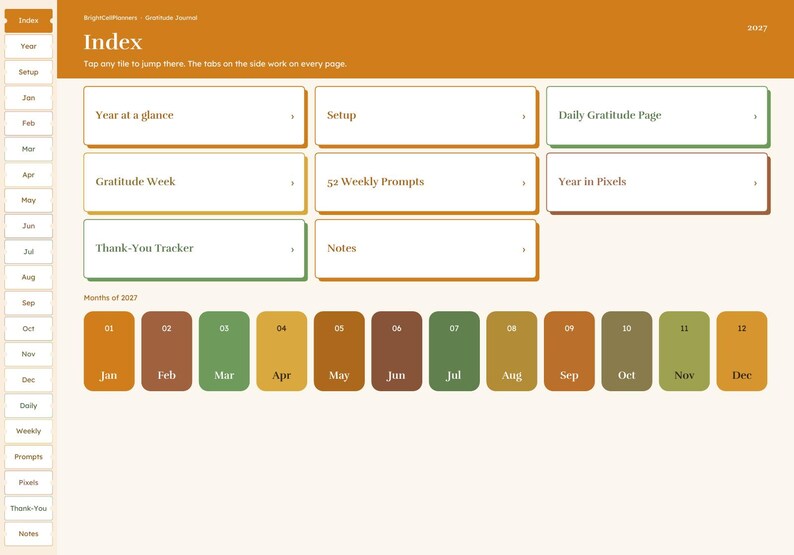Image resolution: width=794 pixels, height=555 pixels.
Task: Open the Year side tab
Action: click(28, 46)
